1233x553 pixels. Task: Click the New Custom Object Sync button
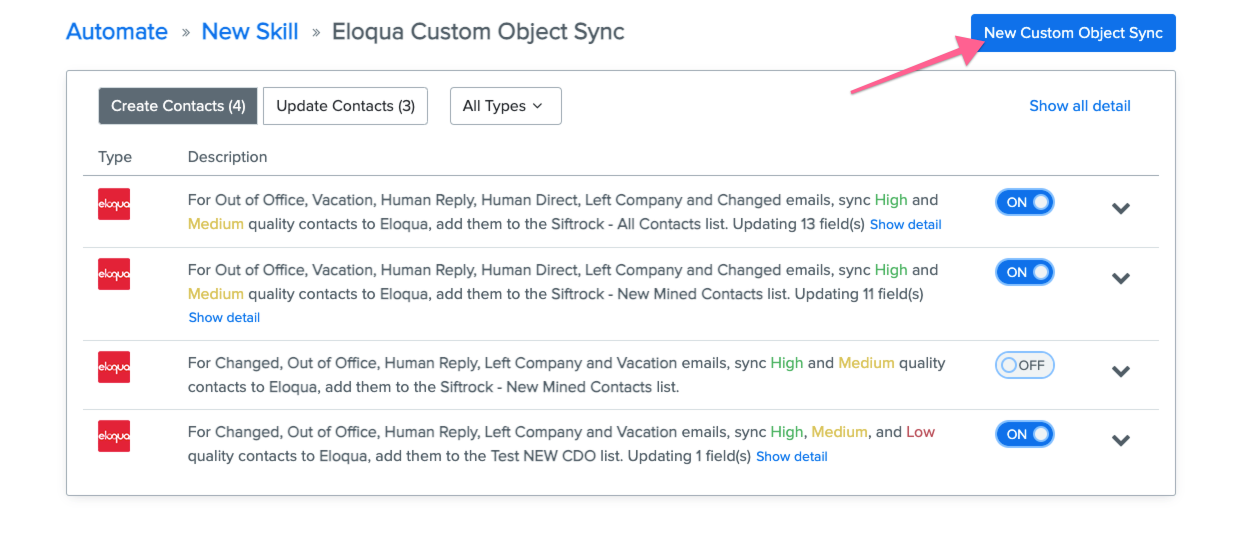click(x=1073, y=33)
